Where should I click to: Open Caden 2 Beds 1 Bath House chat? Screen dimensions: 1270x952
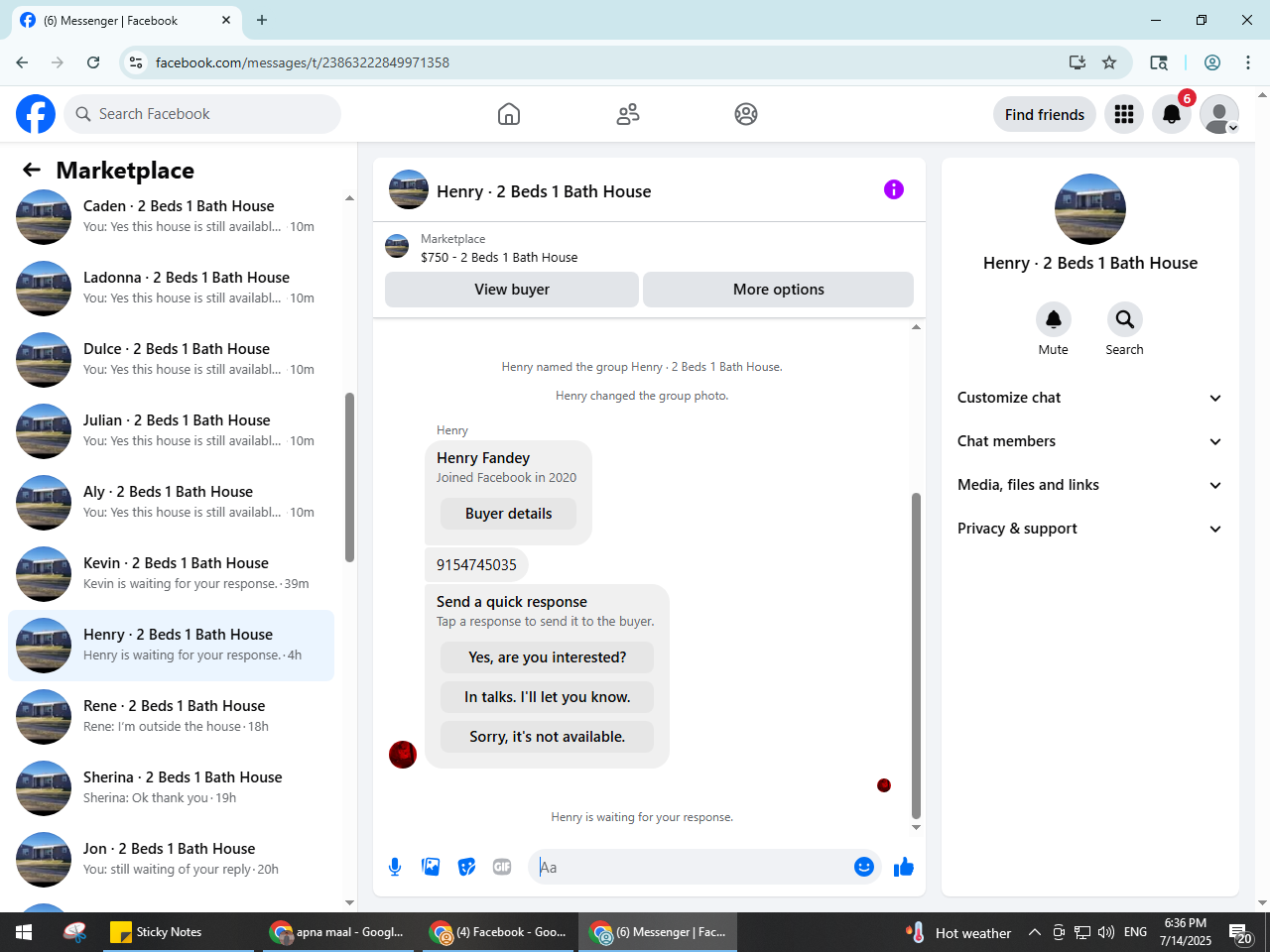coord(171,216)
